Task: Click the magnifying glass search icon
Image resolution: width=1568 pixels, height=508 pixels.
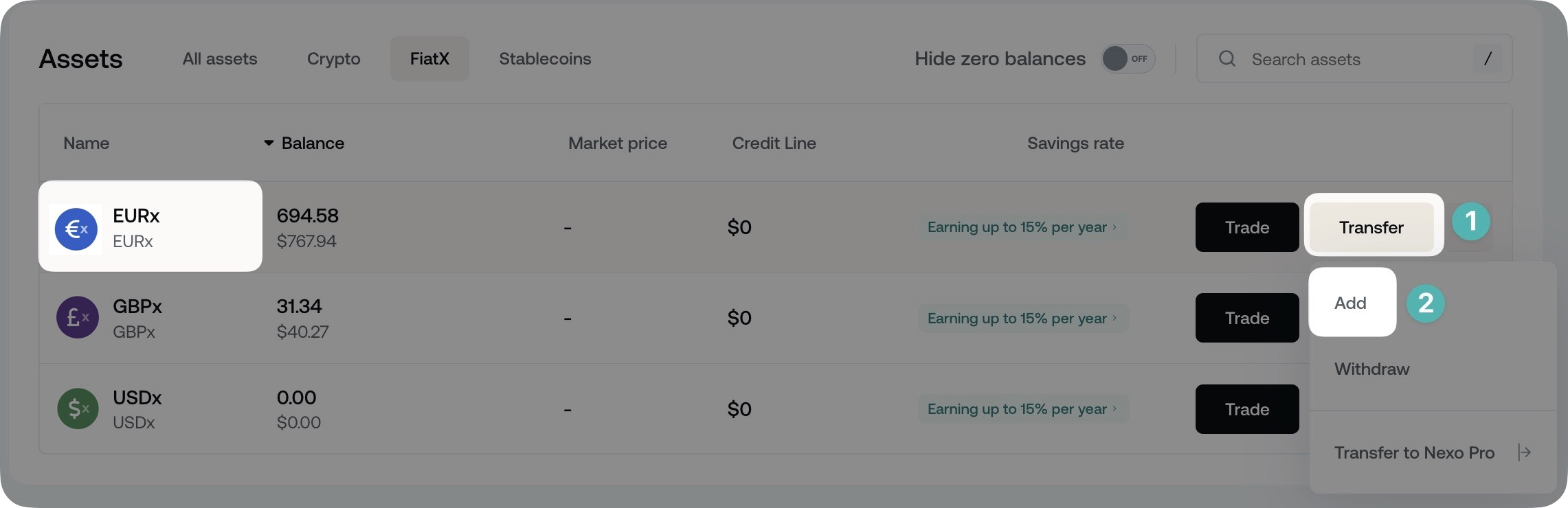Action: (x=1227, y=59)
